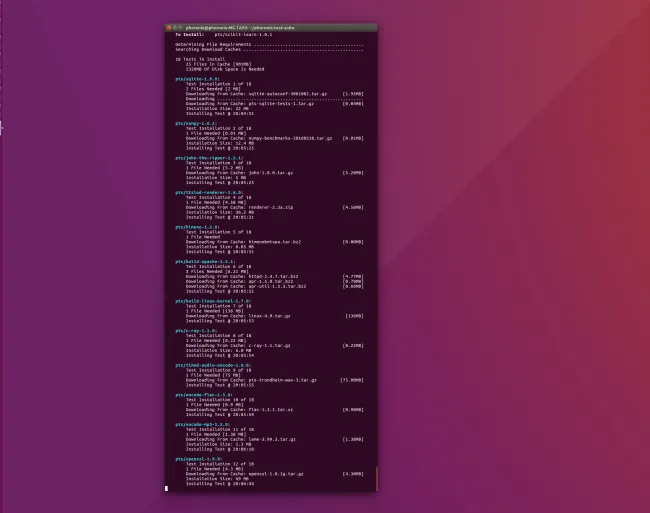Click the pts/c-ray test heading
This screenshot has height=513, width=650.
(x=196, y=331)
